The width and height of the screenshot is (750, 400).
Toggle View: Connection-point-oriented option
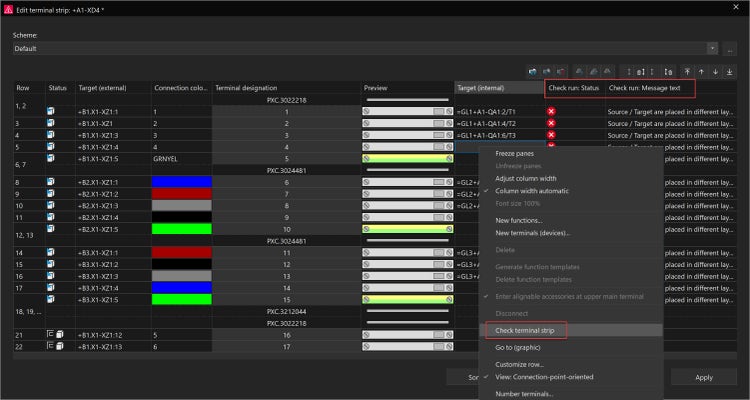(x=547, y=377)
